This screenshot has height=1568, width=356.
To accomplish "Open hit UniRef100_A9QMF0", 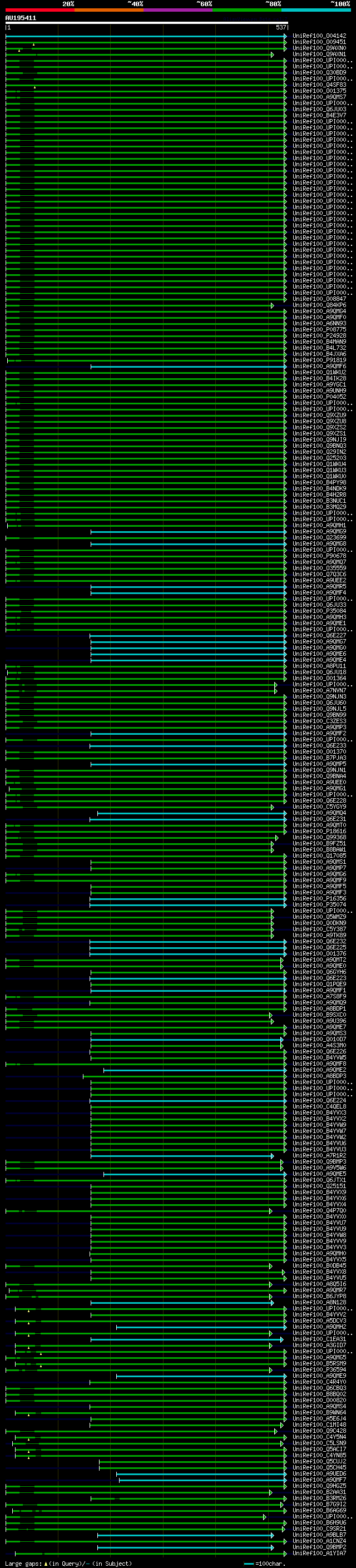I will click(x=319, y=317).
